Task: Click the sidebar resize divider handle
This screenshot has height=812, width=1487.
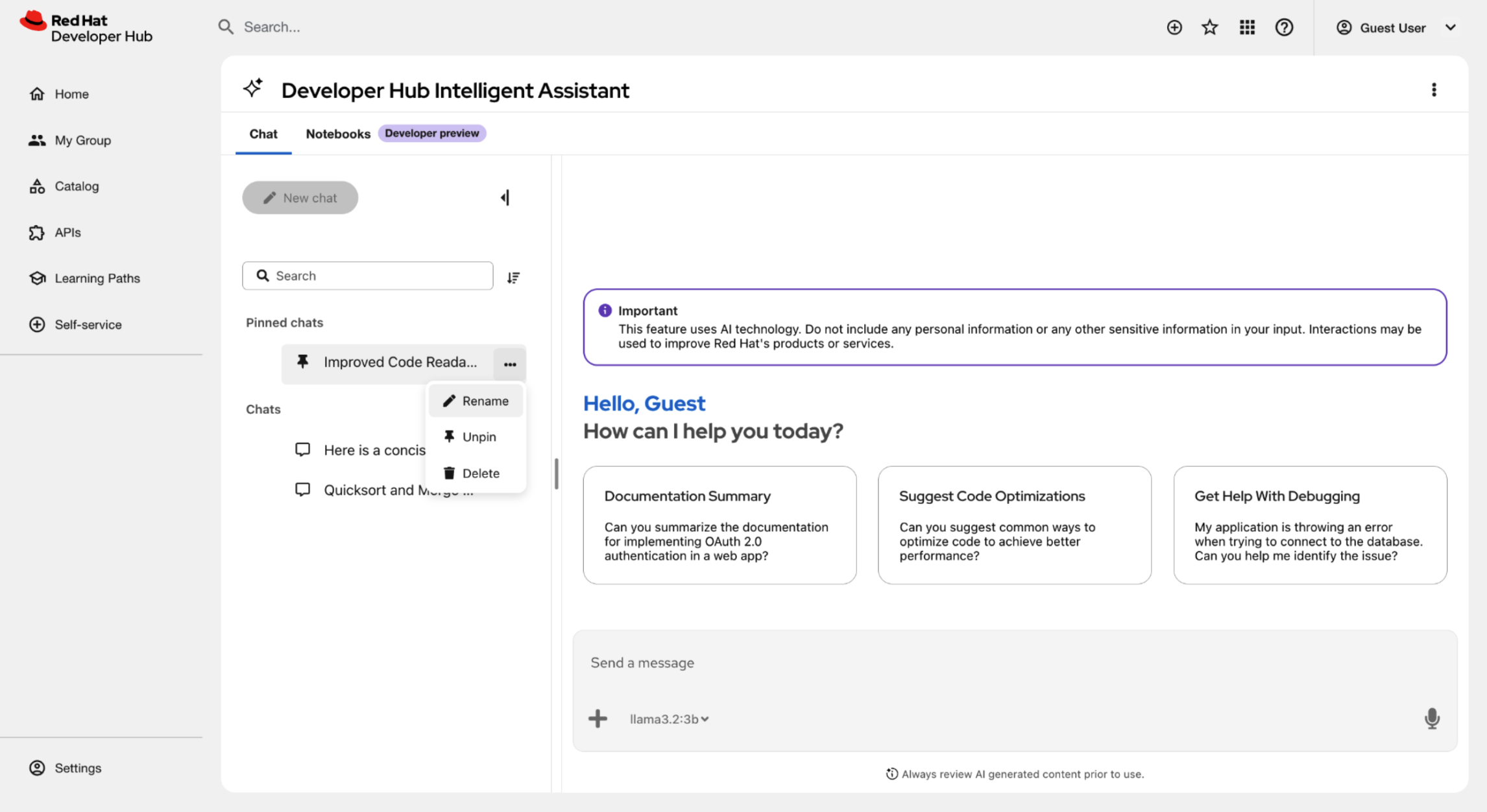Action: coord(556,473)
